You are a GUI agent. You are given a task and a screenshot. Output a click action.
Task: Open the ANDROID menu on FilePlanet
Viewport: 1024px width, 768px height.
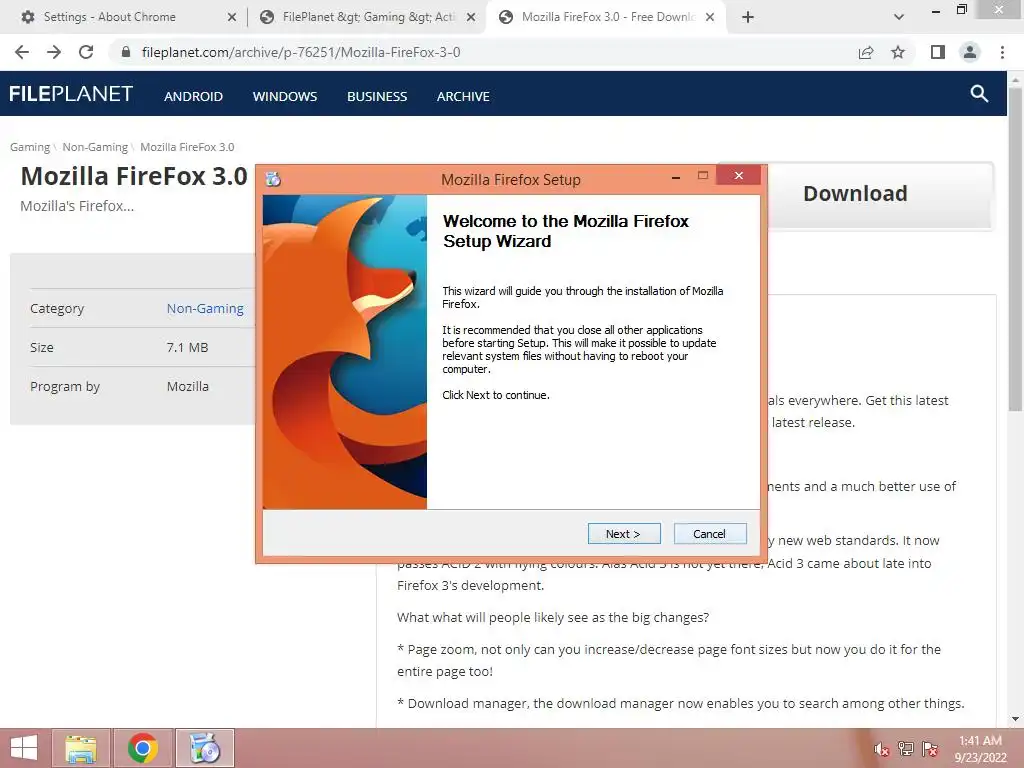point(193,96)
